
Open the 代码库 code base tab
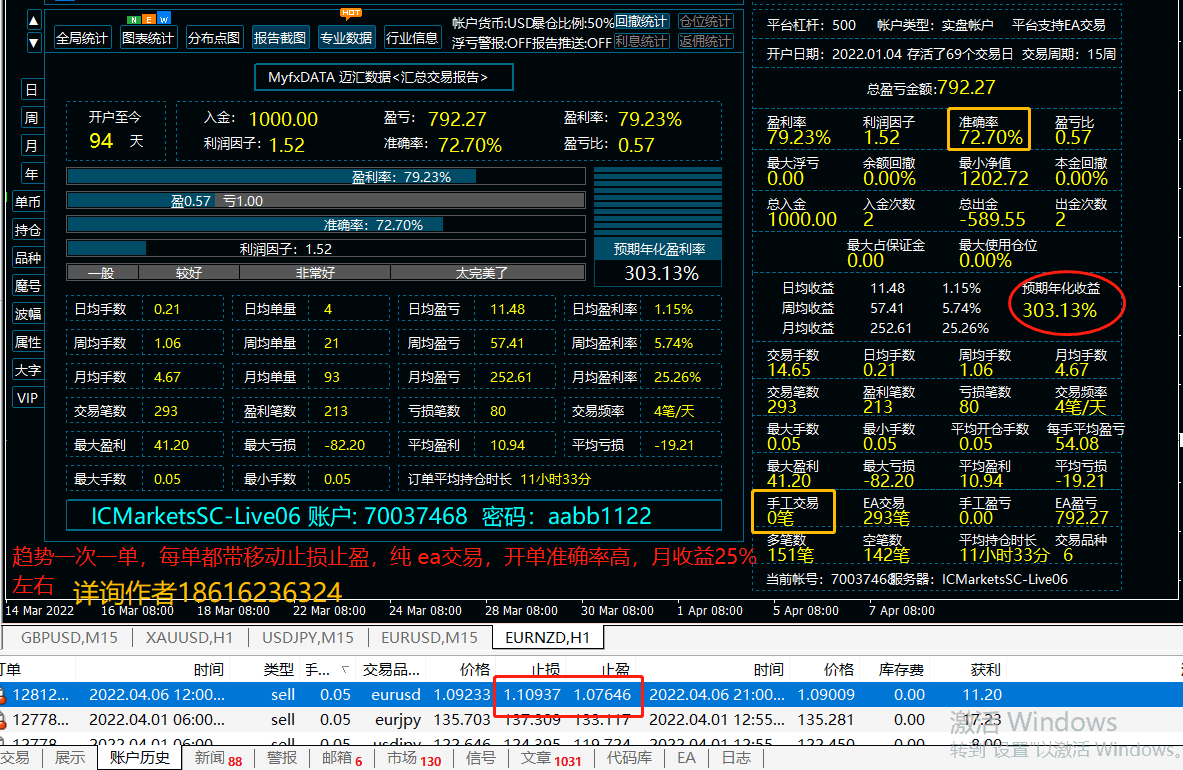[629, 757]
